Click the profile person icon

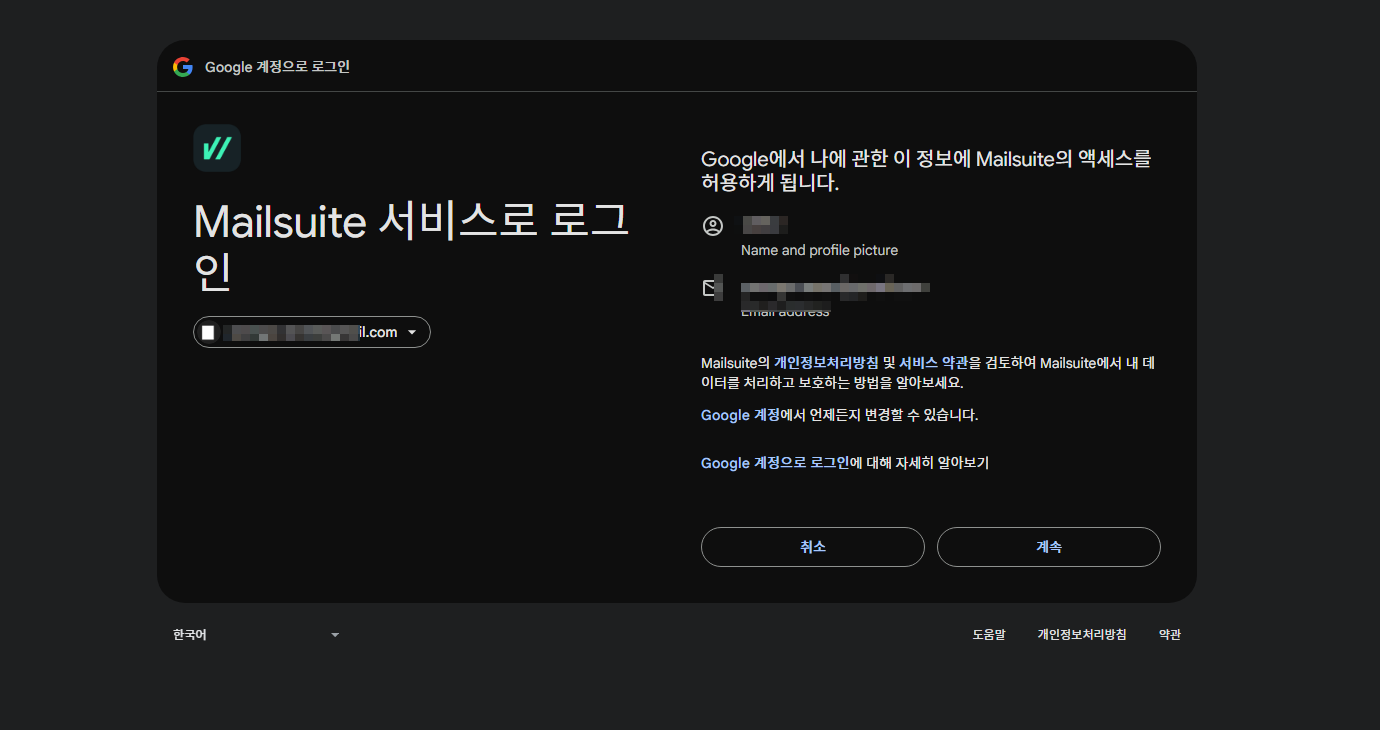point(713,226)
